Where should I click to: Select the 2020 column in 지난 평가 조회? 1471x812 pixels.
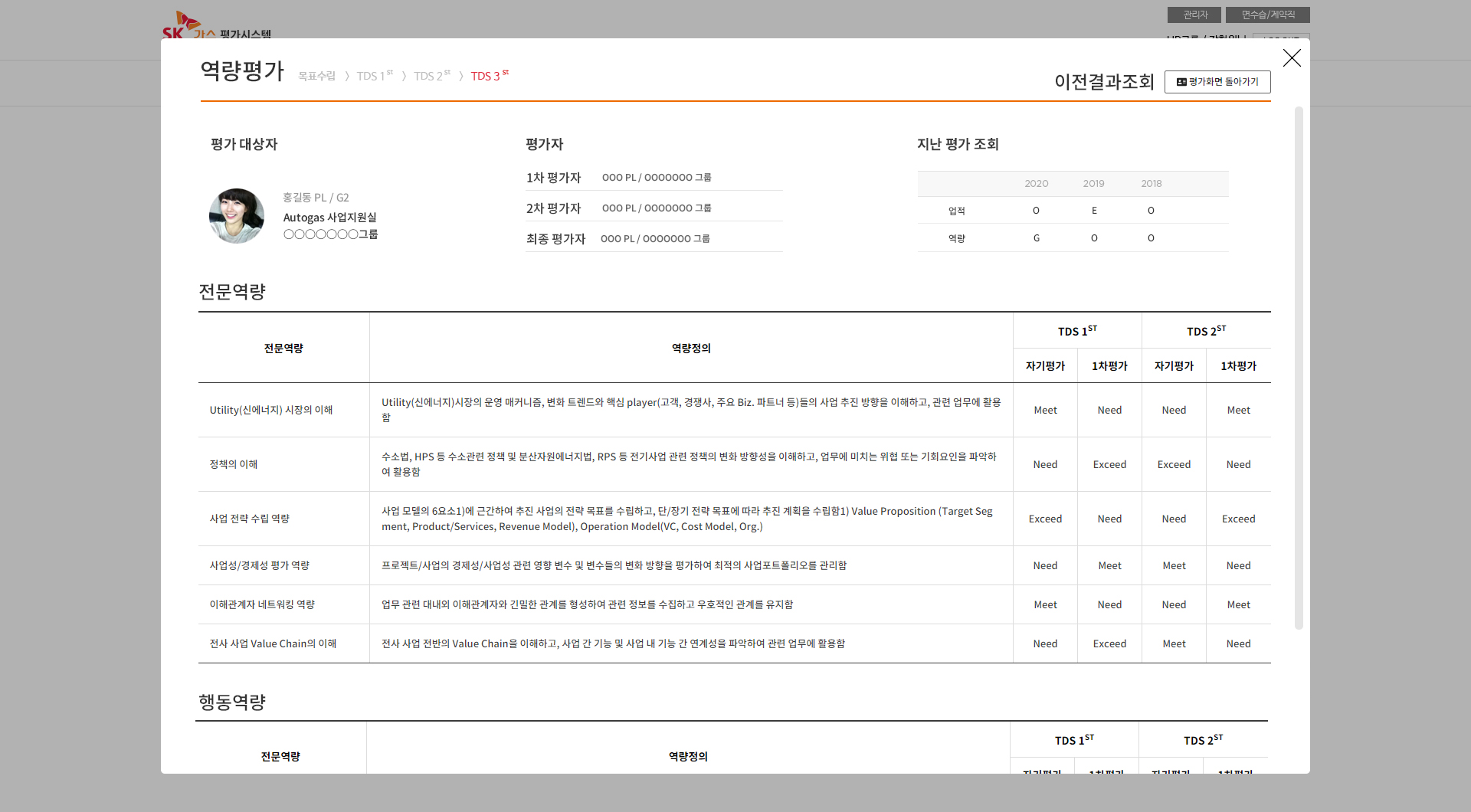(1036, 184)
